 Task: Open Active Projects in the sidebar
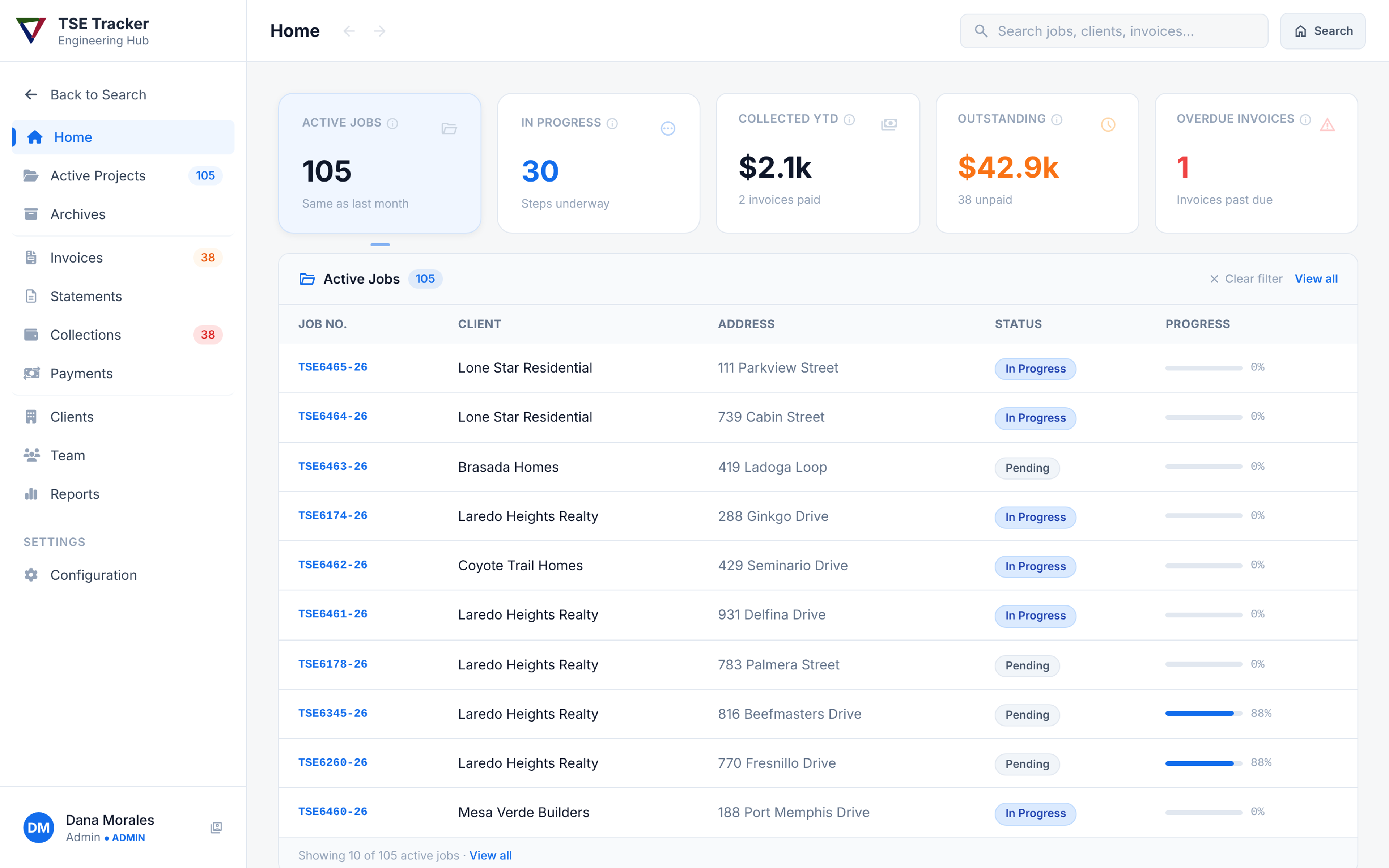[123, 176]
